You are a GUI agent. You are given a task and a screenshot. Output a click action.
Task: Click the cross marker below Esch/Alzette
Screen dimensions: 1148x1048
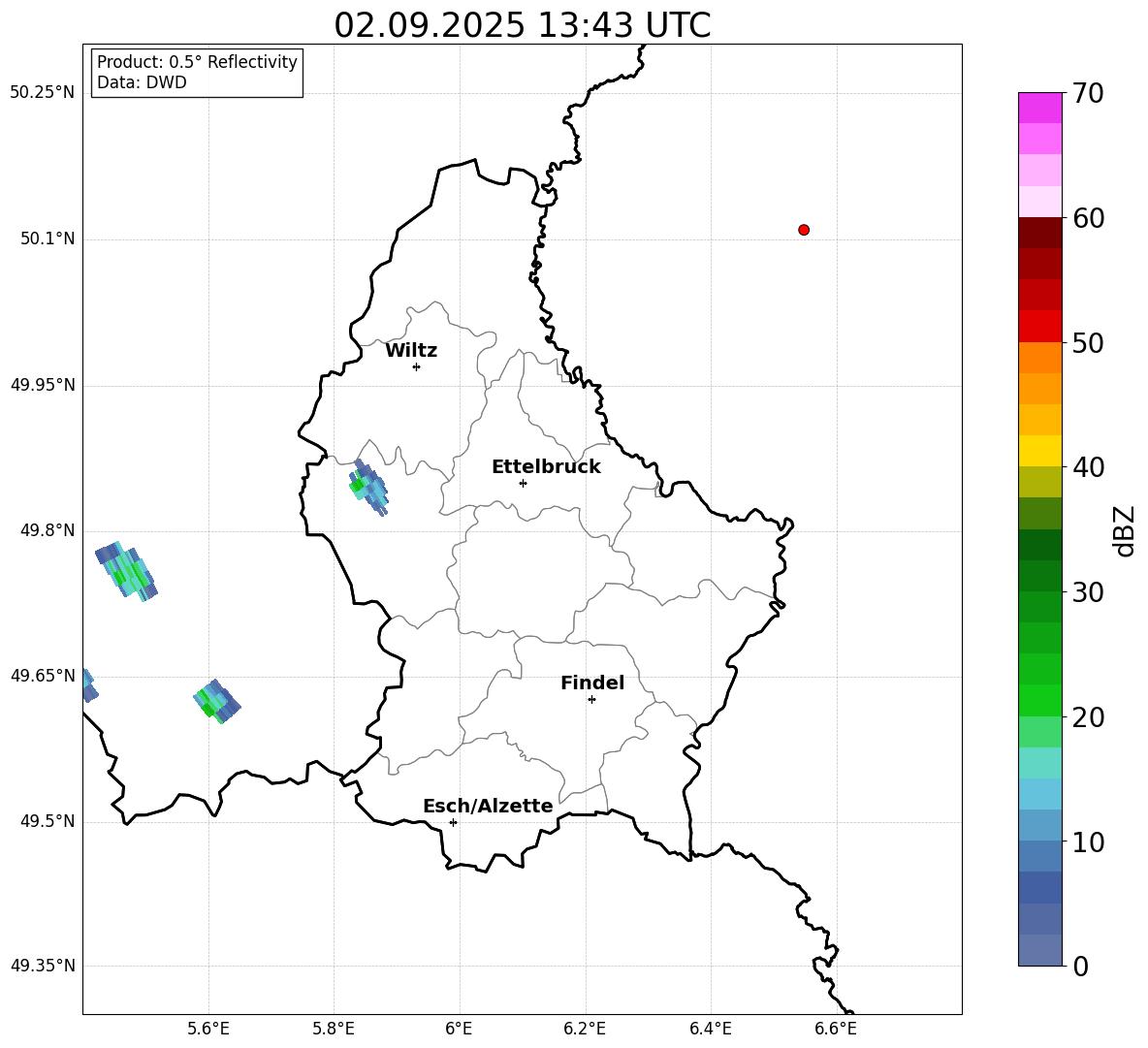[x=453, y=822]
